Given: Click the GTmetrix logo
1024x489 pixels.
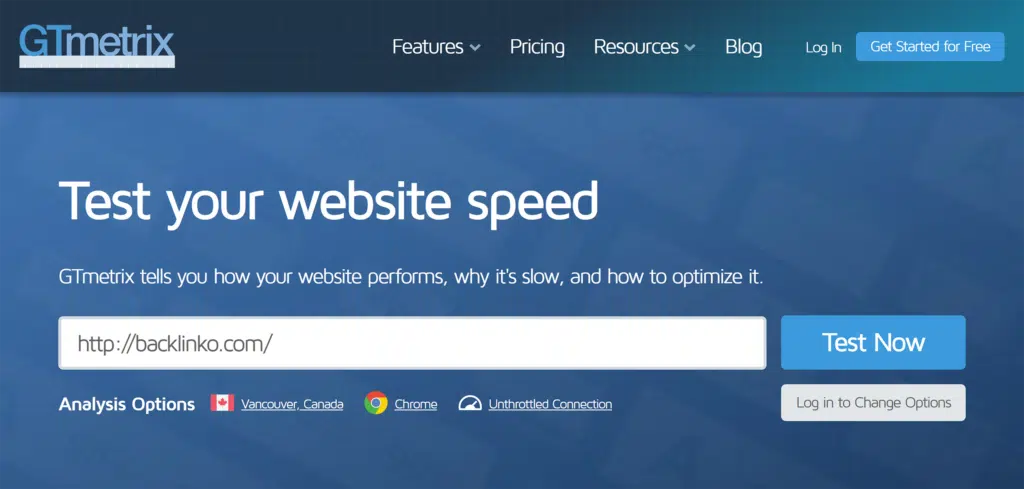Looking at the screenshot, I should pyautogui.click(x=96, y=44).
